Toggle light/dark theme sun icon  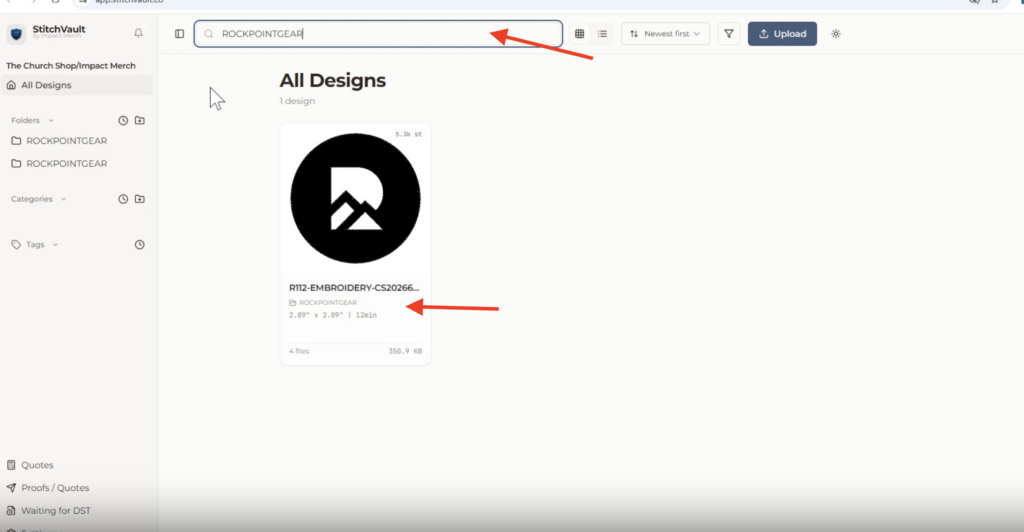pos(836,34)
